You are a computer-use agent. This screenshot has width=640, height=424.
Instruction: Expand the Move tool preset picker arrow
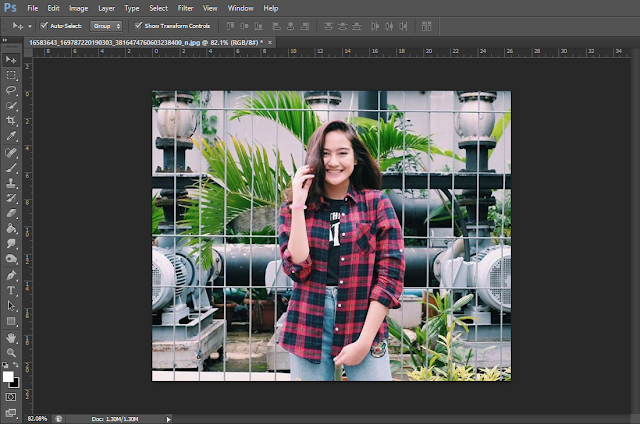[x=31, y=25]
